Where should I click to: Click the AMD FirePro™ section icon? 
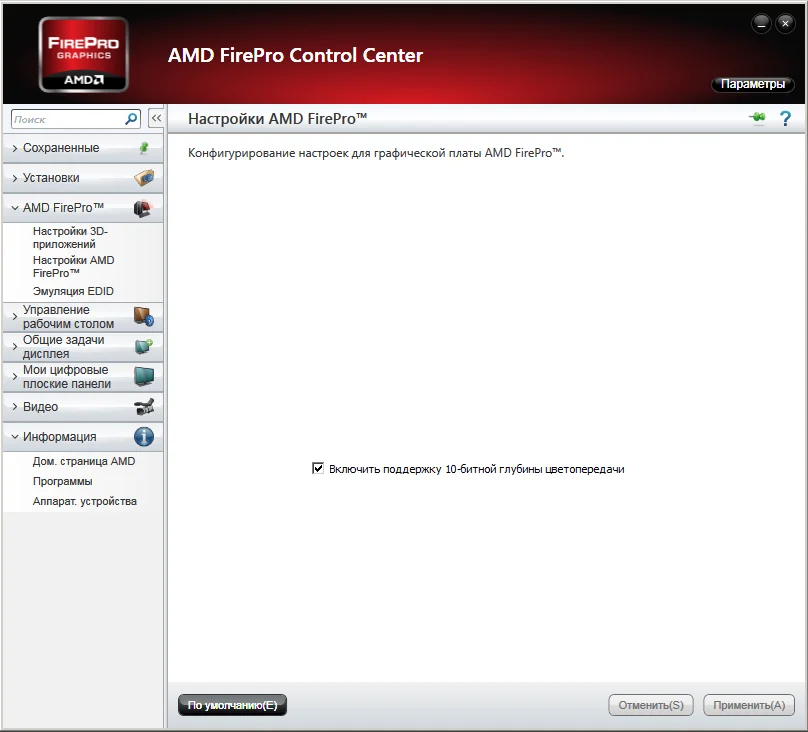[x=143, y=208]
